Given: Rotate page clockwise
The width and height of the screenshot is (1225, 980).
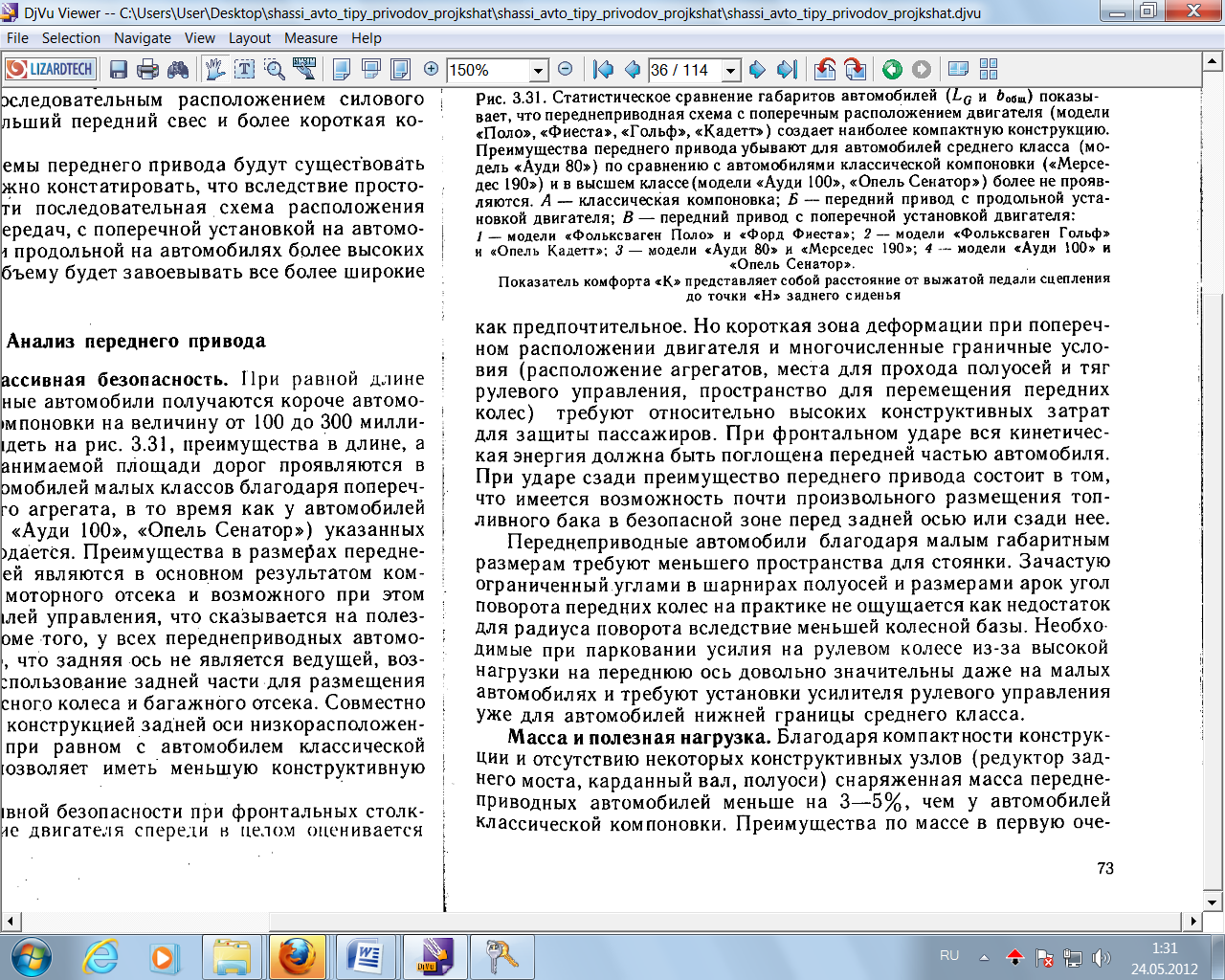Looking at the screenshot, I should point(856,69).
